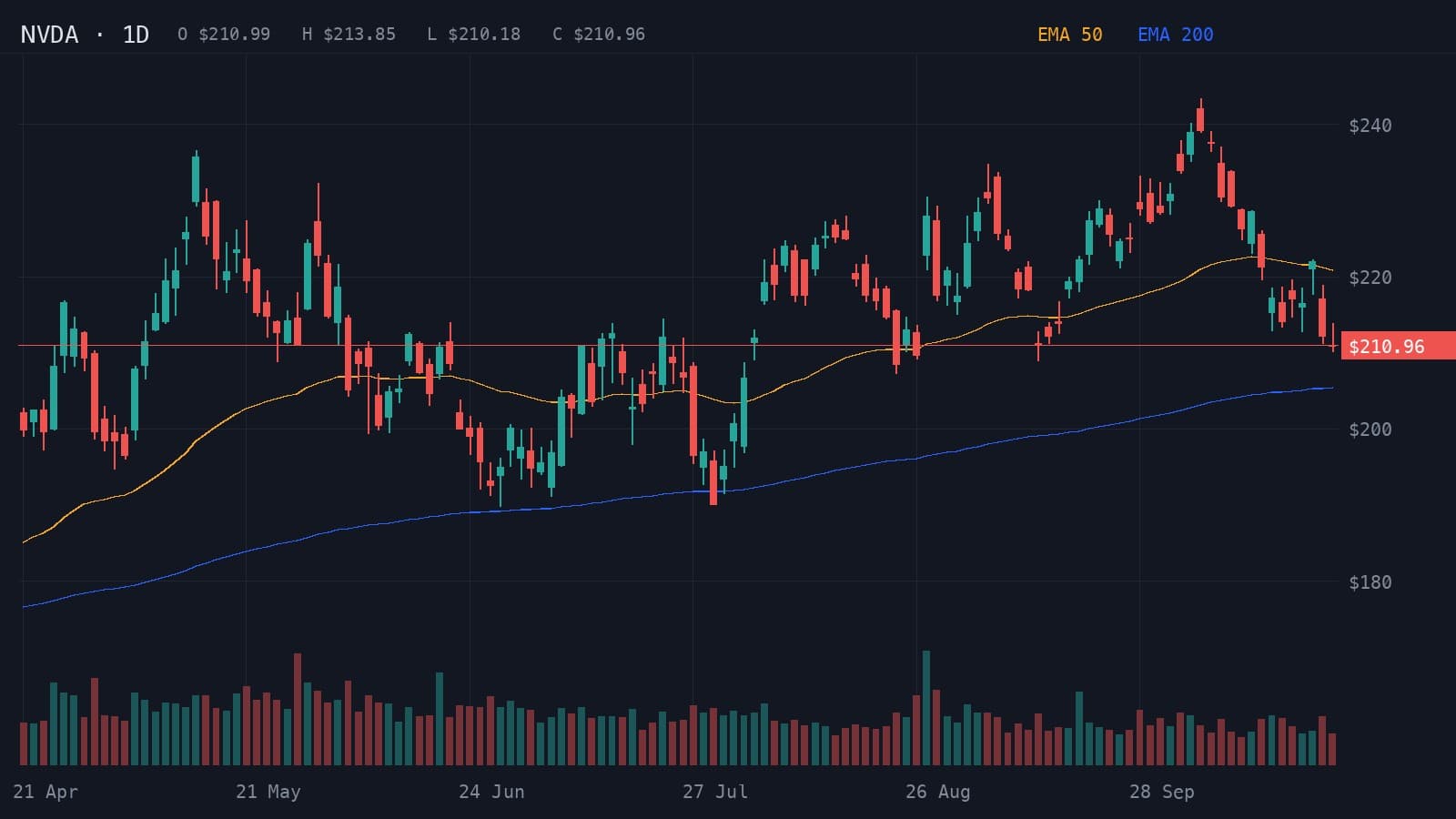Click the current price tag $210.96

[1398, 346]
